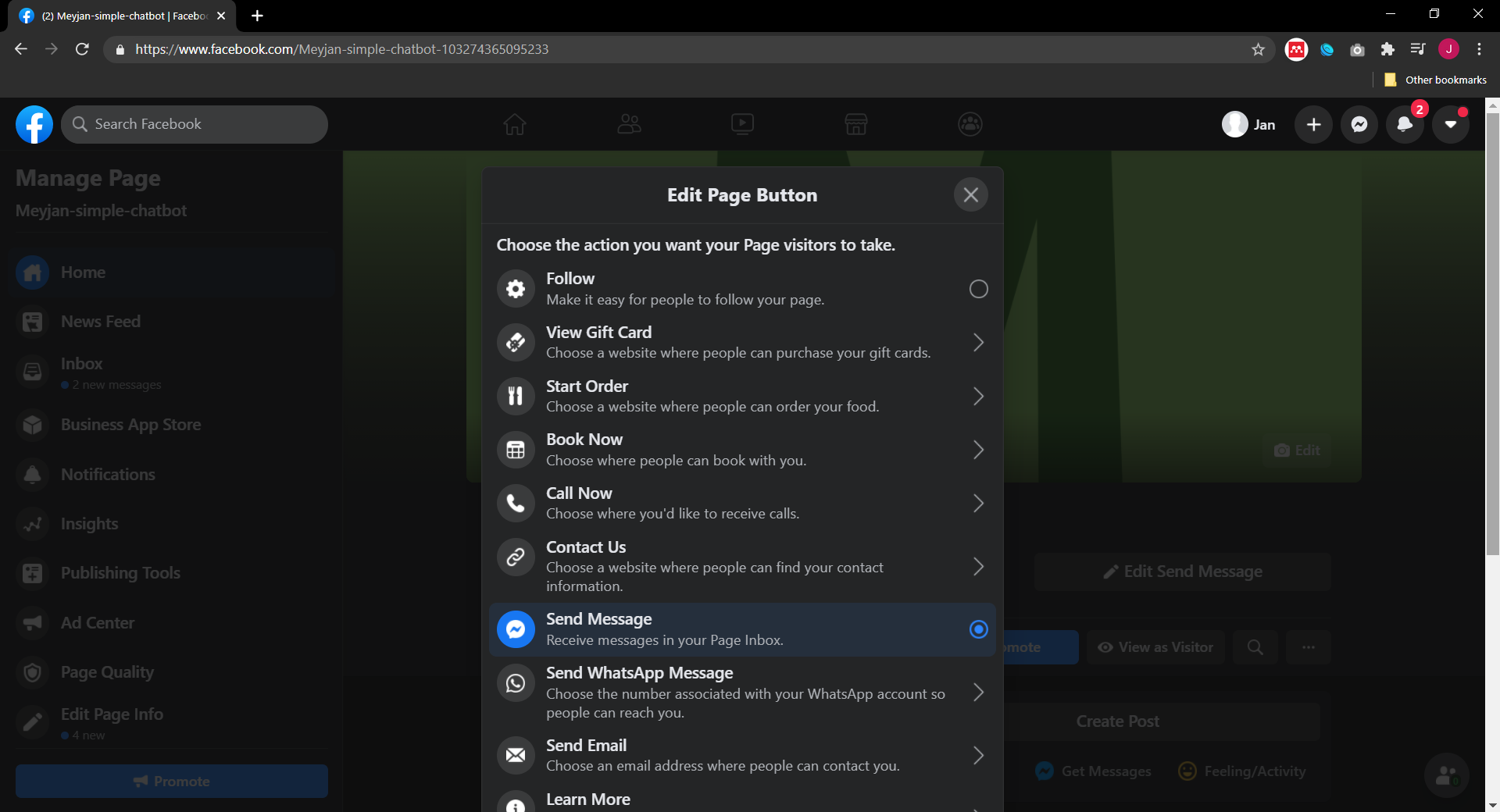Screen dimensions: 1500x812
Task: Click the Start Order fork-knife icon
Action: pos(516,396)
